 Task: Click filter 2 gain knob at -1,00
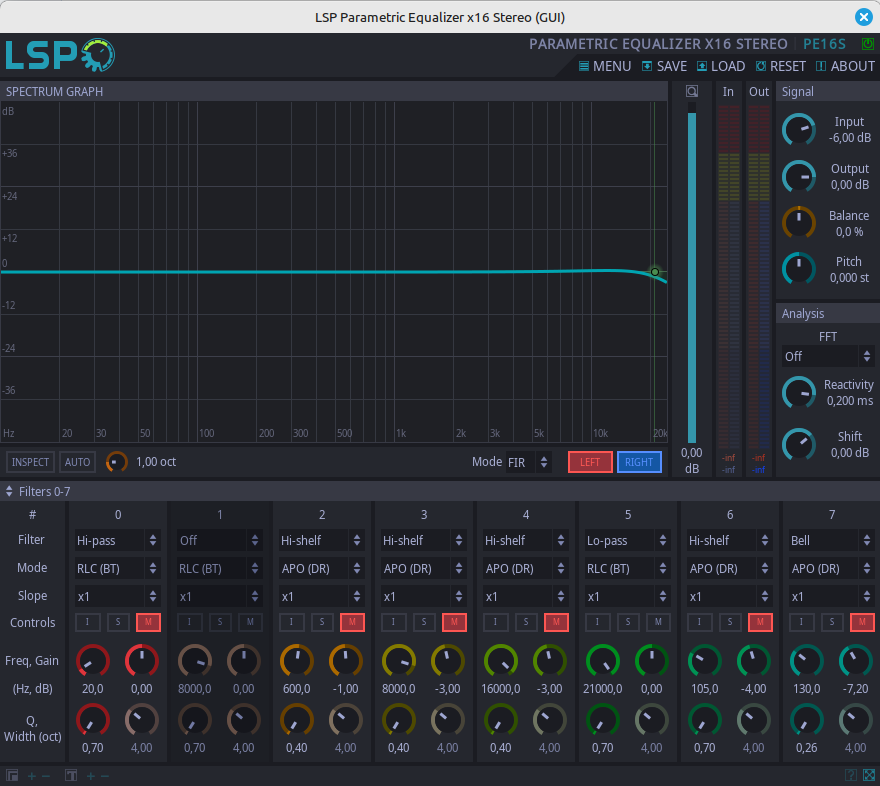(x=346, y=661)
